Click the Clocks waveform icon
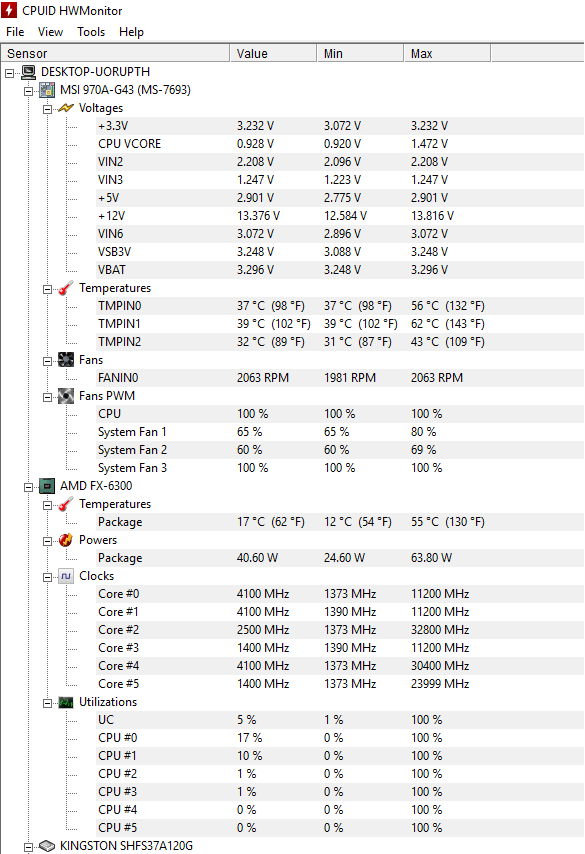The height and width of the screenshot is (854, 585). 66,576
